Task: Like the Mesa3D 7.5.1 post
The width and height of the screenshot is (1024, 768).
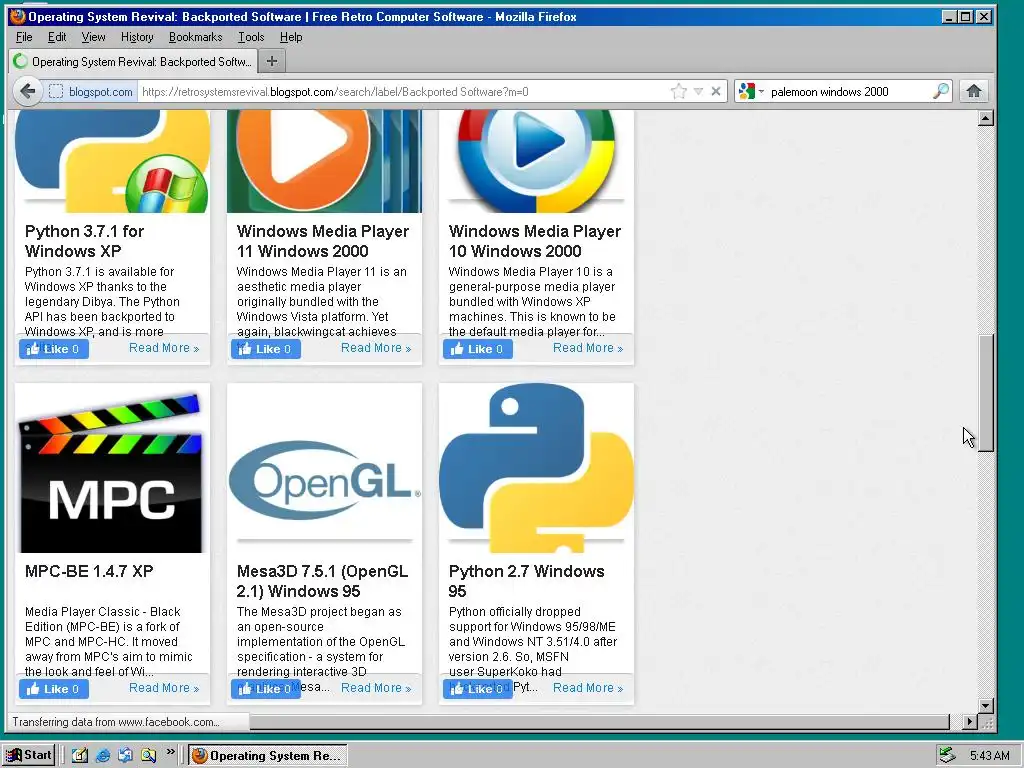Action: 266,689
